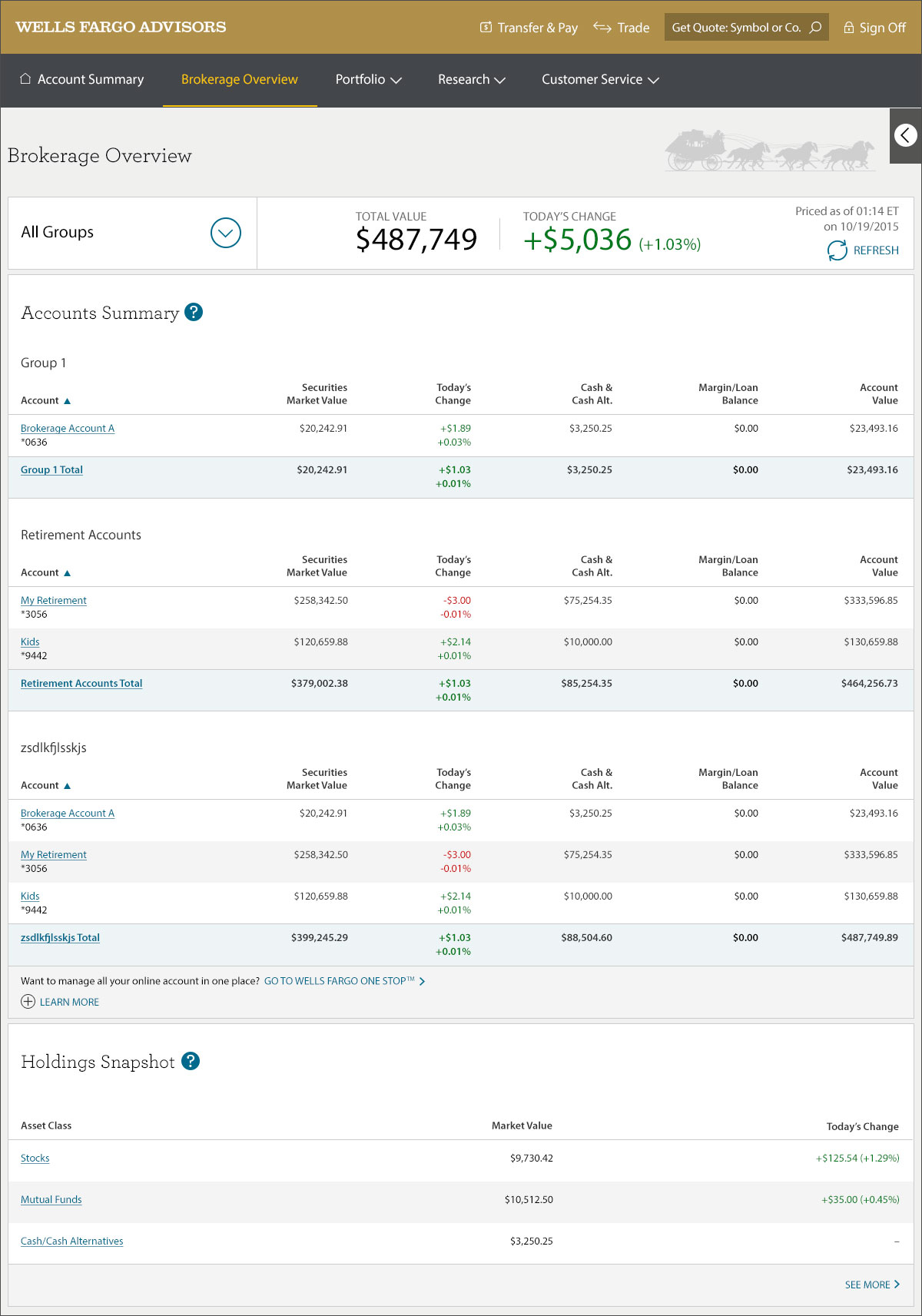This screenshot has width=922, height=1316.
Task: Click Sign Off
Action: click(874, 28)
